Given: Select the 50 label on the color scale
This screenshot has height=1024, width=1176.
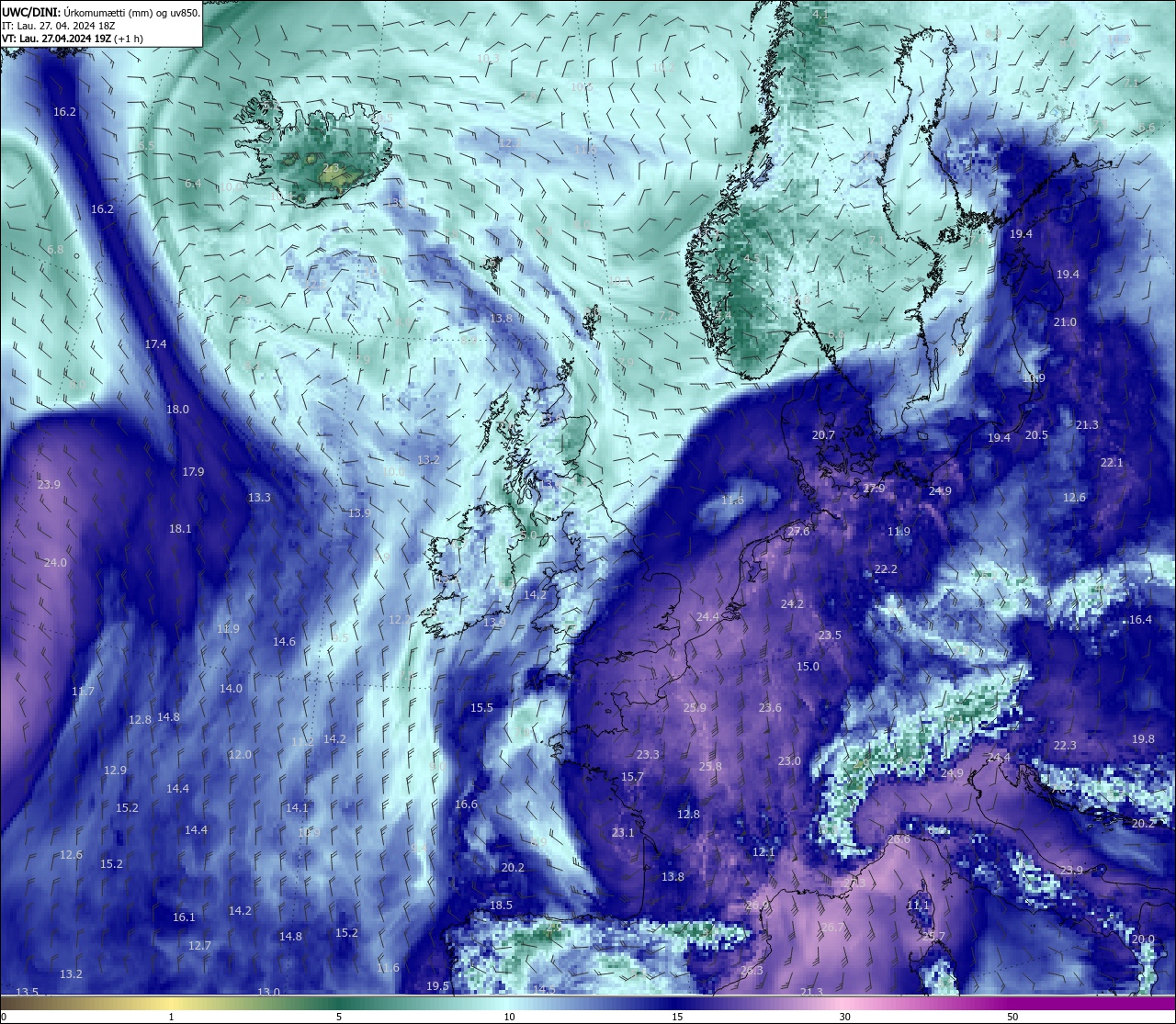Looking at the screenshot, I should pos(1012,1017).
